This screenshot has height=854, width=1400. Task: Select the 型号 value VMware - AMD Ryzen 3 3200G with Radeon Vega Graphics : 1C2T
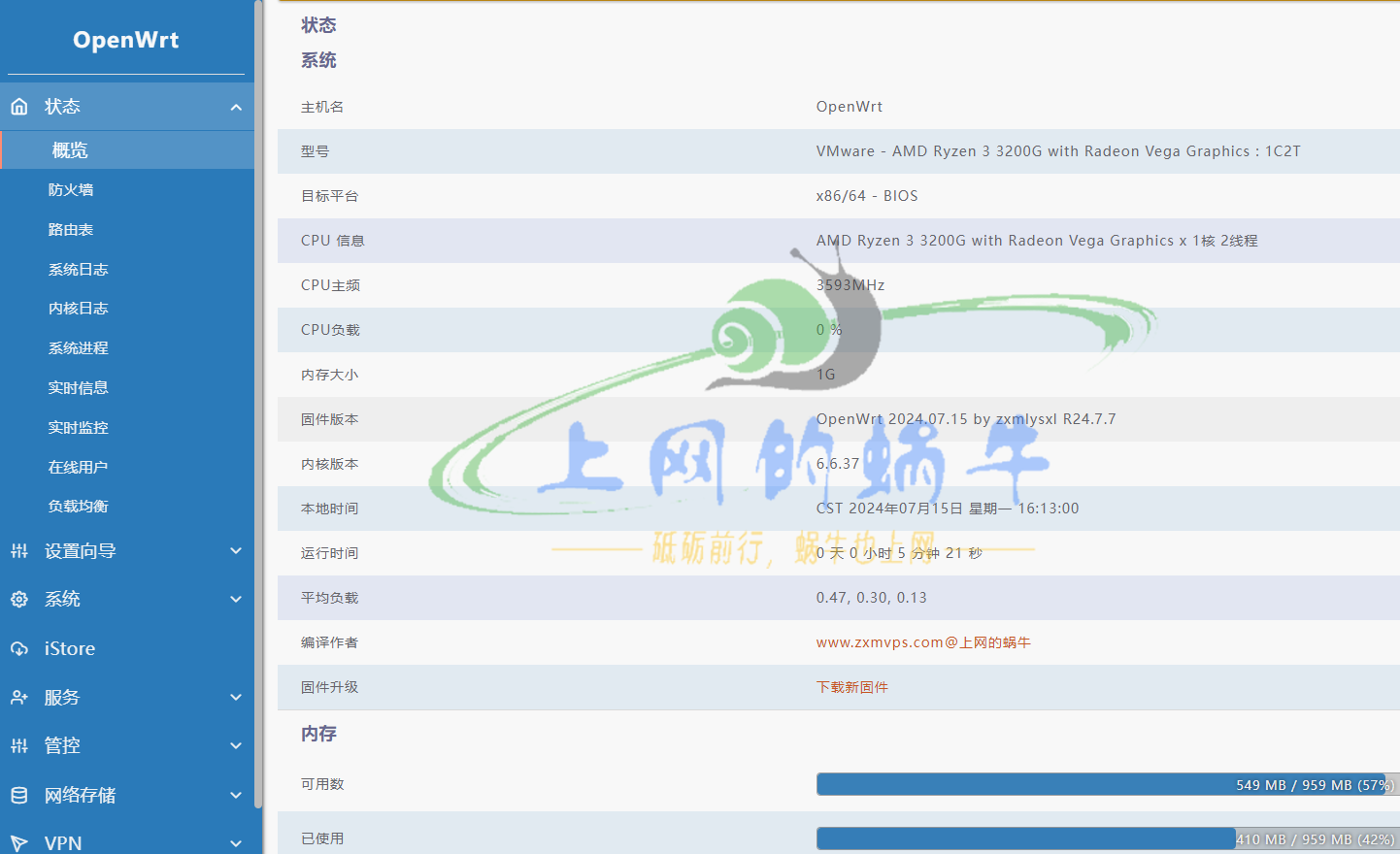[1058, 151]
